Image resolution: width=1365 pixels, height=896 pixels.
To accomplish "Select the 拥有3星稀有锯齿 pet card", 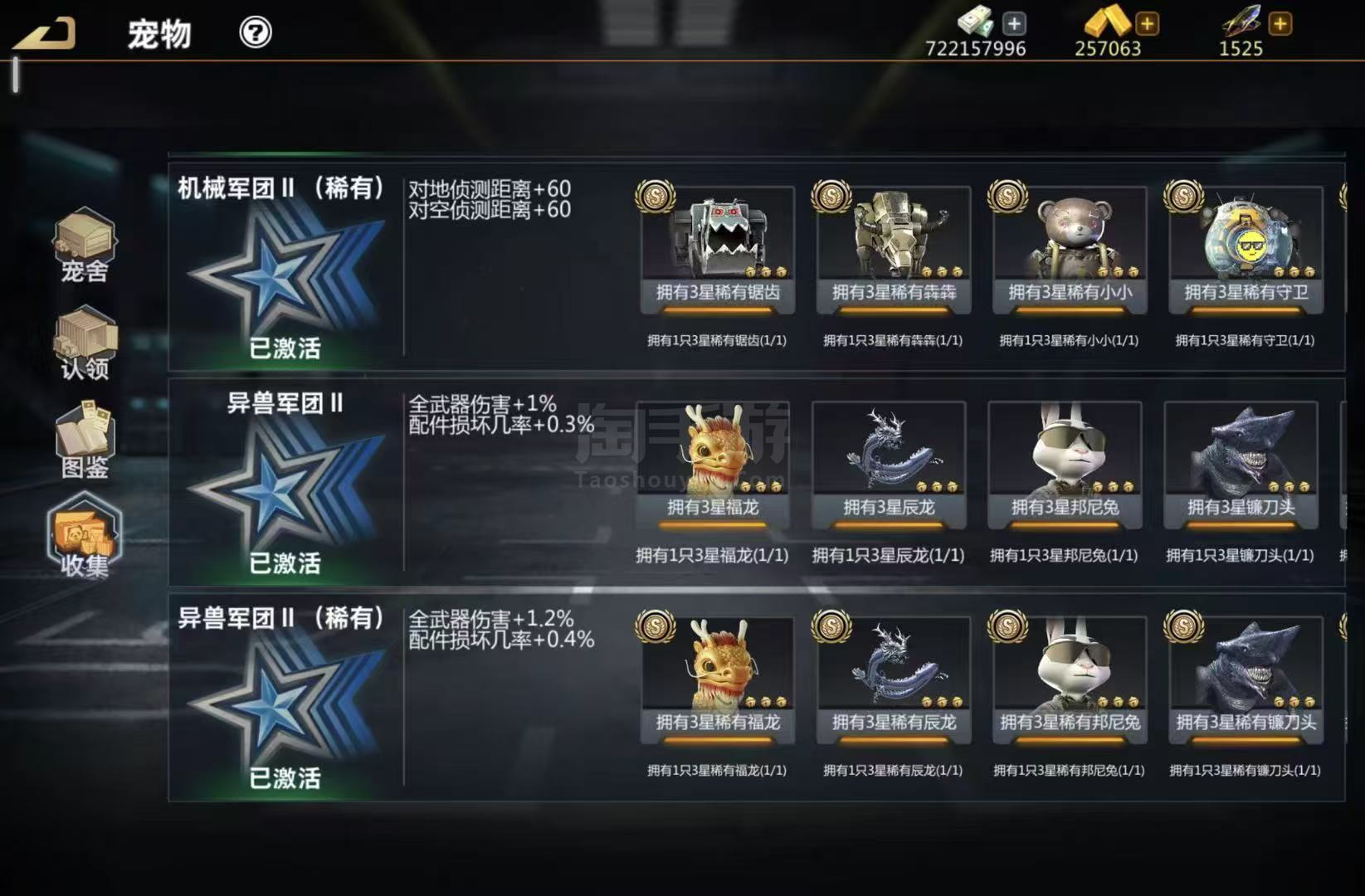I will coord(718,250).
